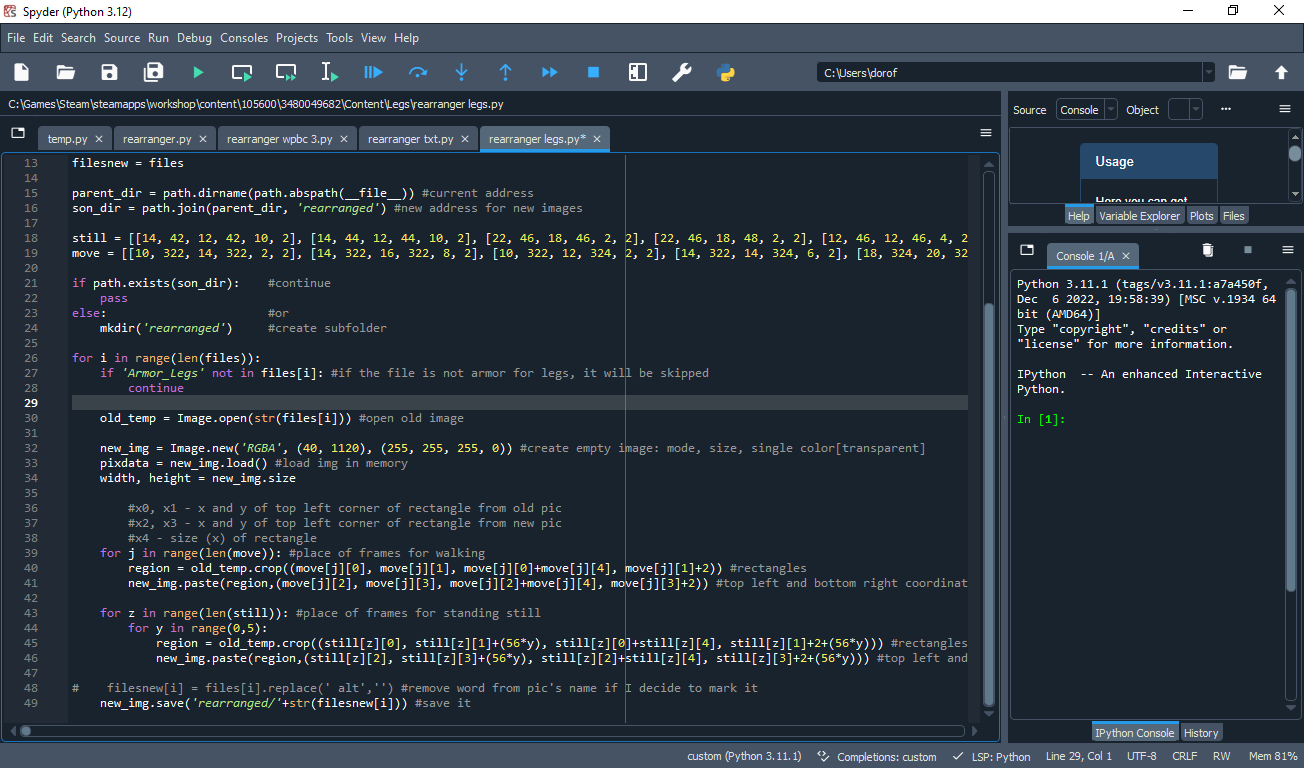Select IPython Console tab
The width and height of the screenshot is (1304, 768).
tap(1135, 733)
